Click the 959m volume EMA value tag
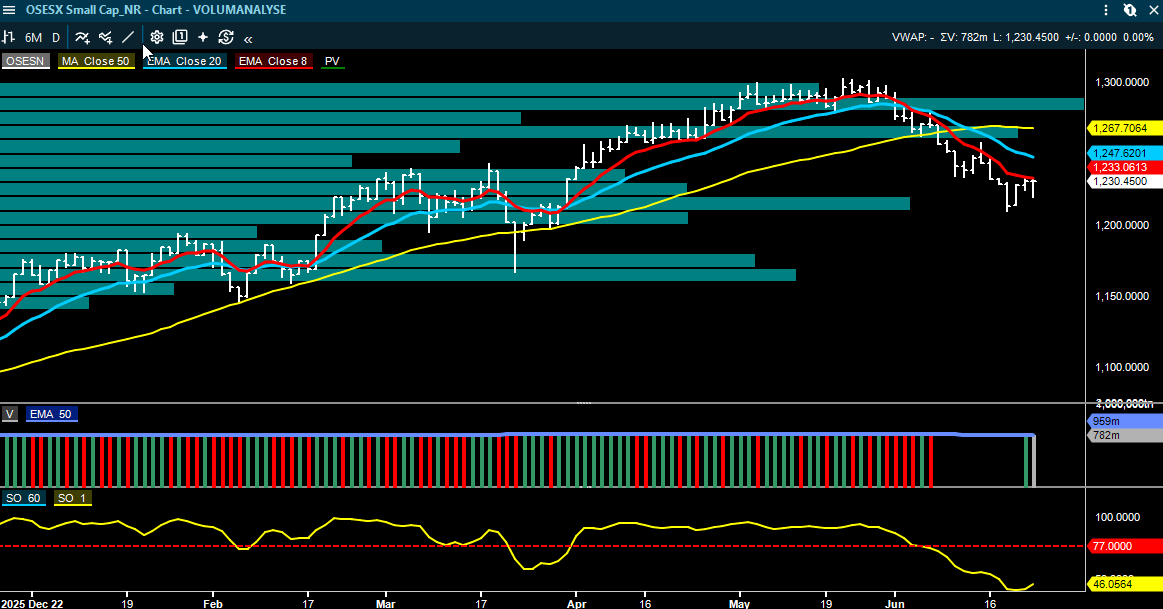The width and height of the screenshot is (1163, 609). point(1124,421)
